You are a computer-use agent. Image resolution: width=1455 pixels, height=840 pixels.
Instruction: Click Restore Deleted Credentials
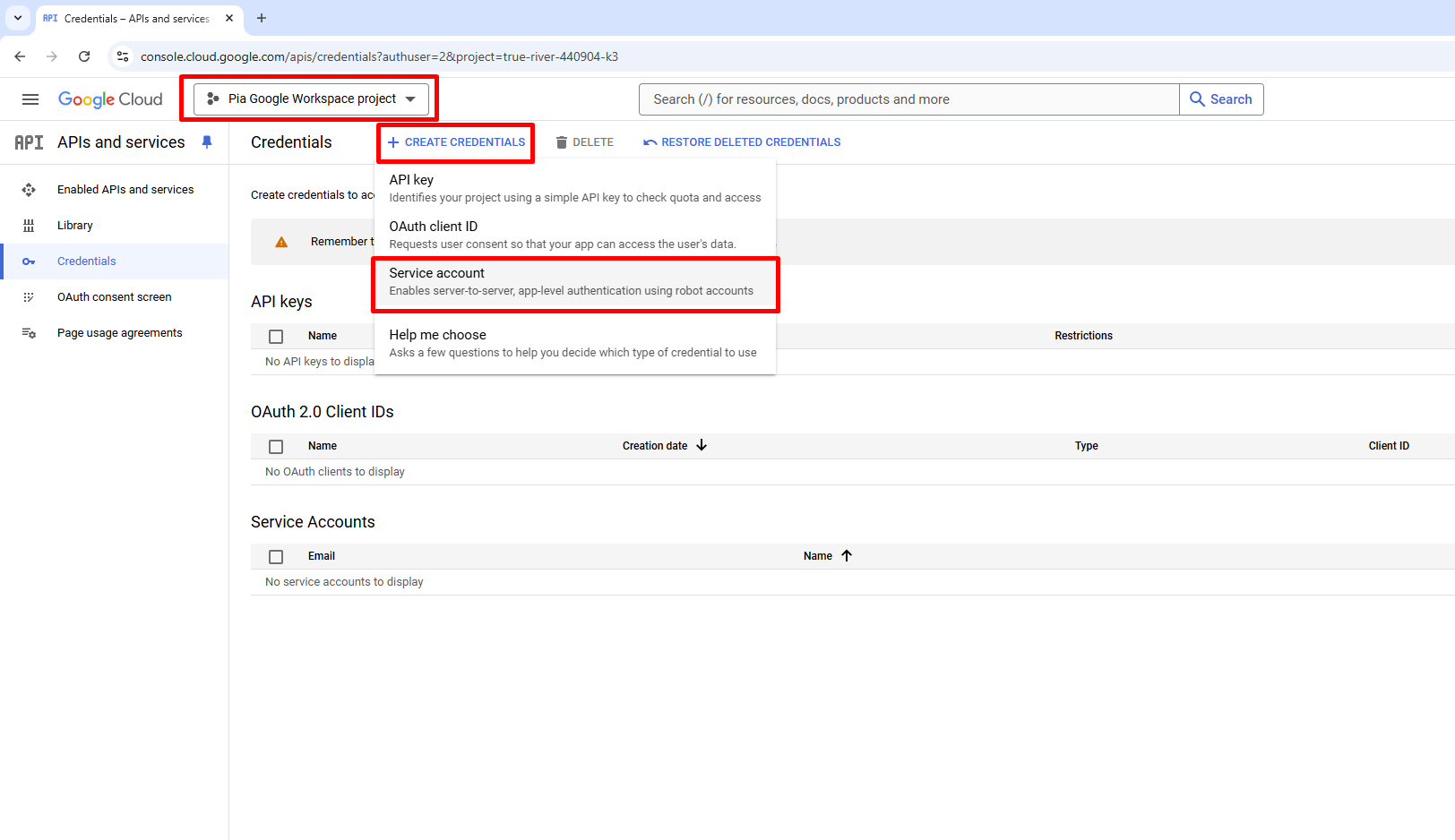coord(742,142)
